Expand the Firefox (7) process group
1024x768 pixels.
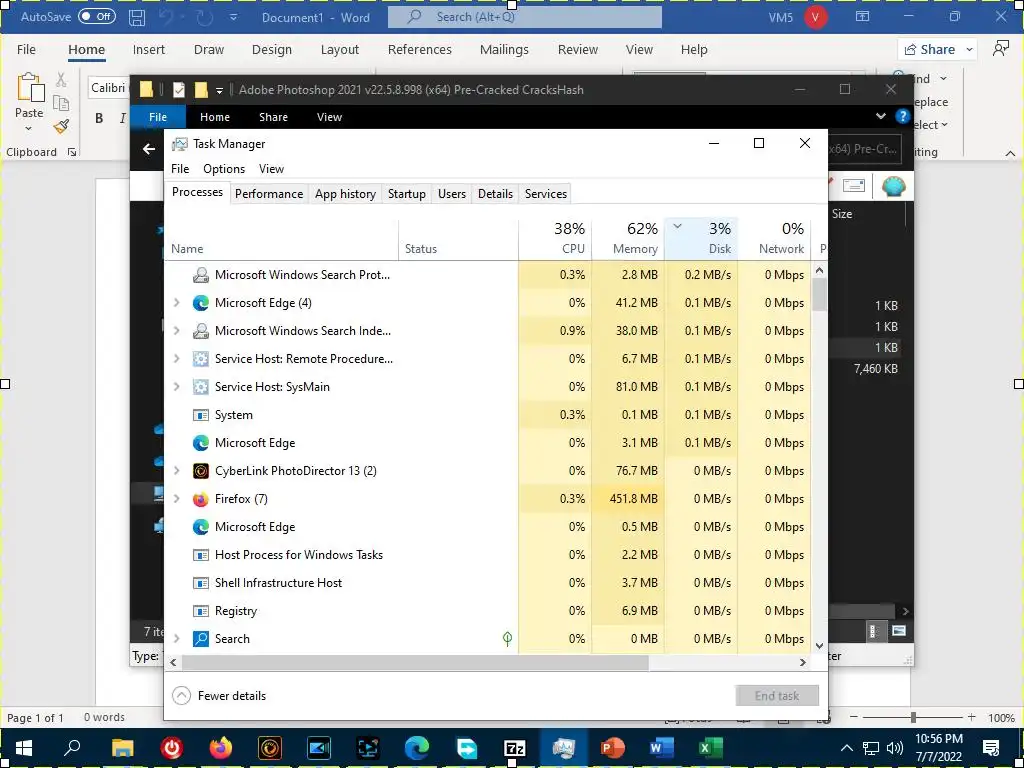point(176,499)
